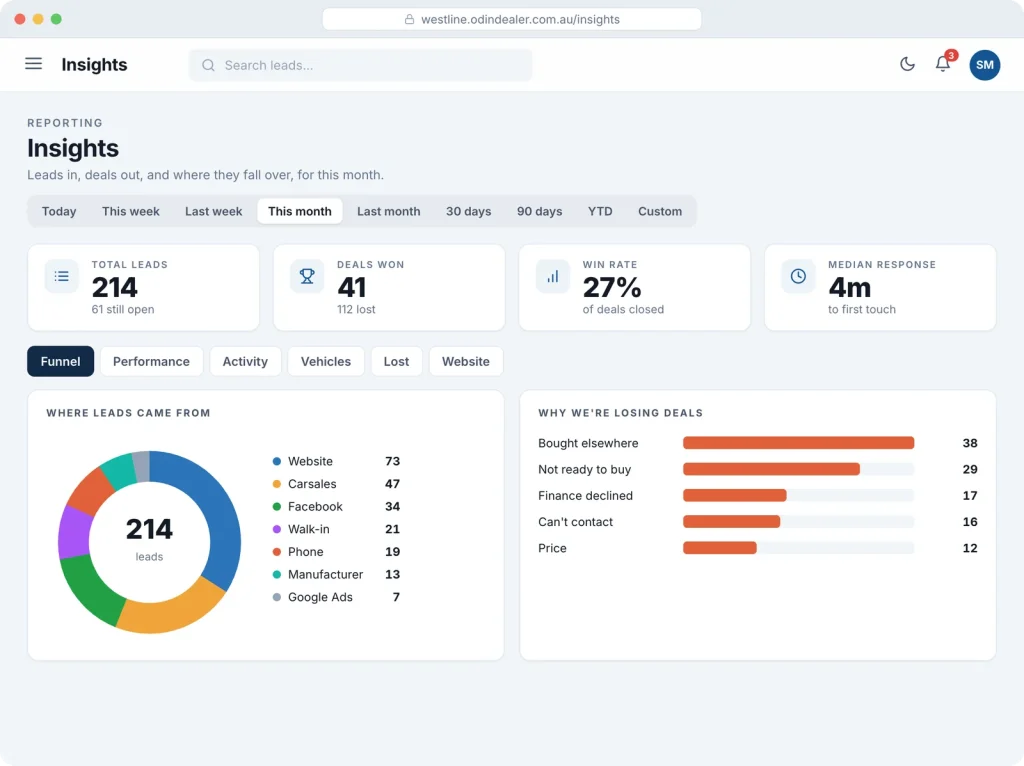The image size is (1024, 766).
Task: Click the Finance declined label
Action: 585,496
